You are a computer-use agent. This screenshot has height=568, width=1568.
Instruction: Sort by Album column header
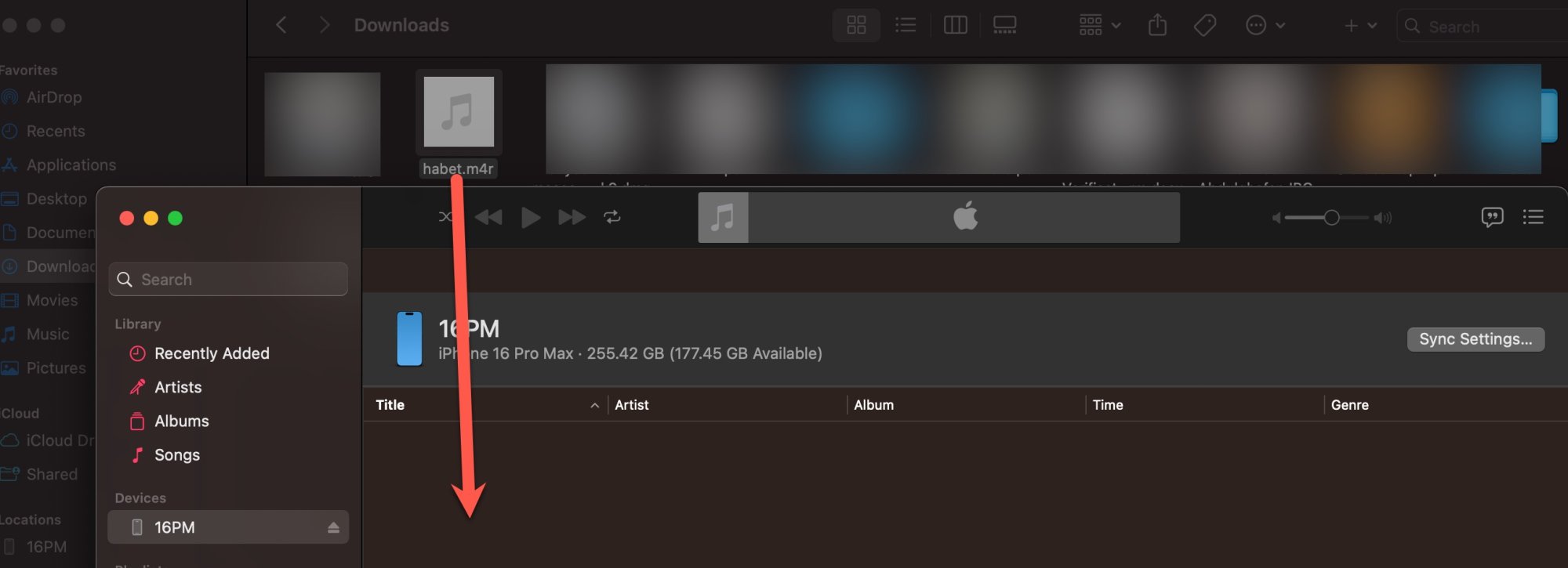point(966,405)
